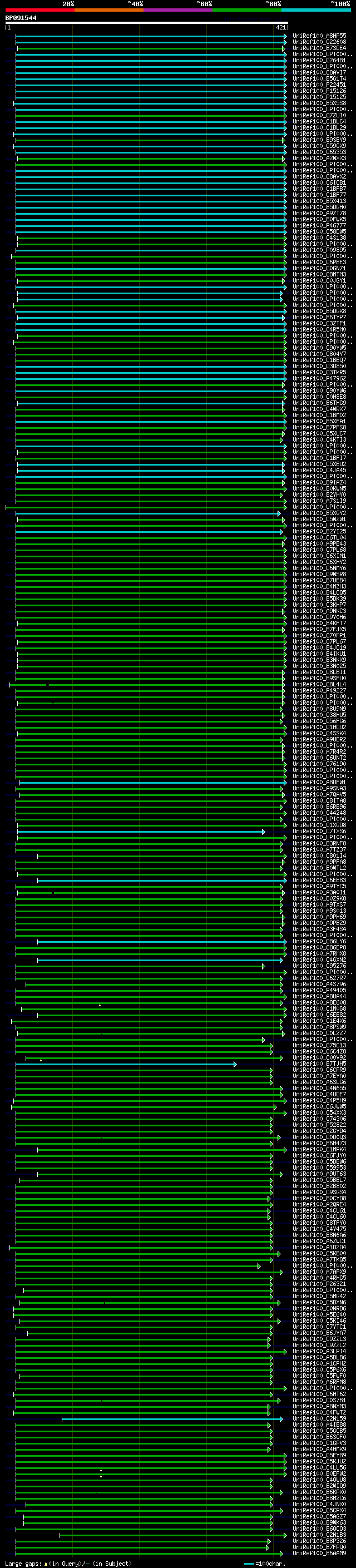Open hit UniRef100_C9ZZL3
The width and height of the screenshot is (356, 1568).
tap(319, 1339)
